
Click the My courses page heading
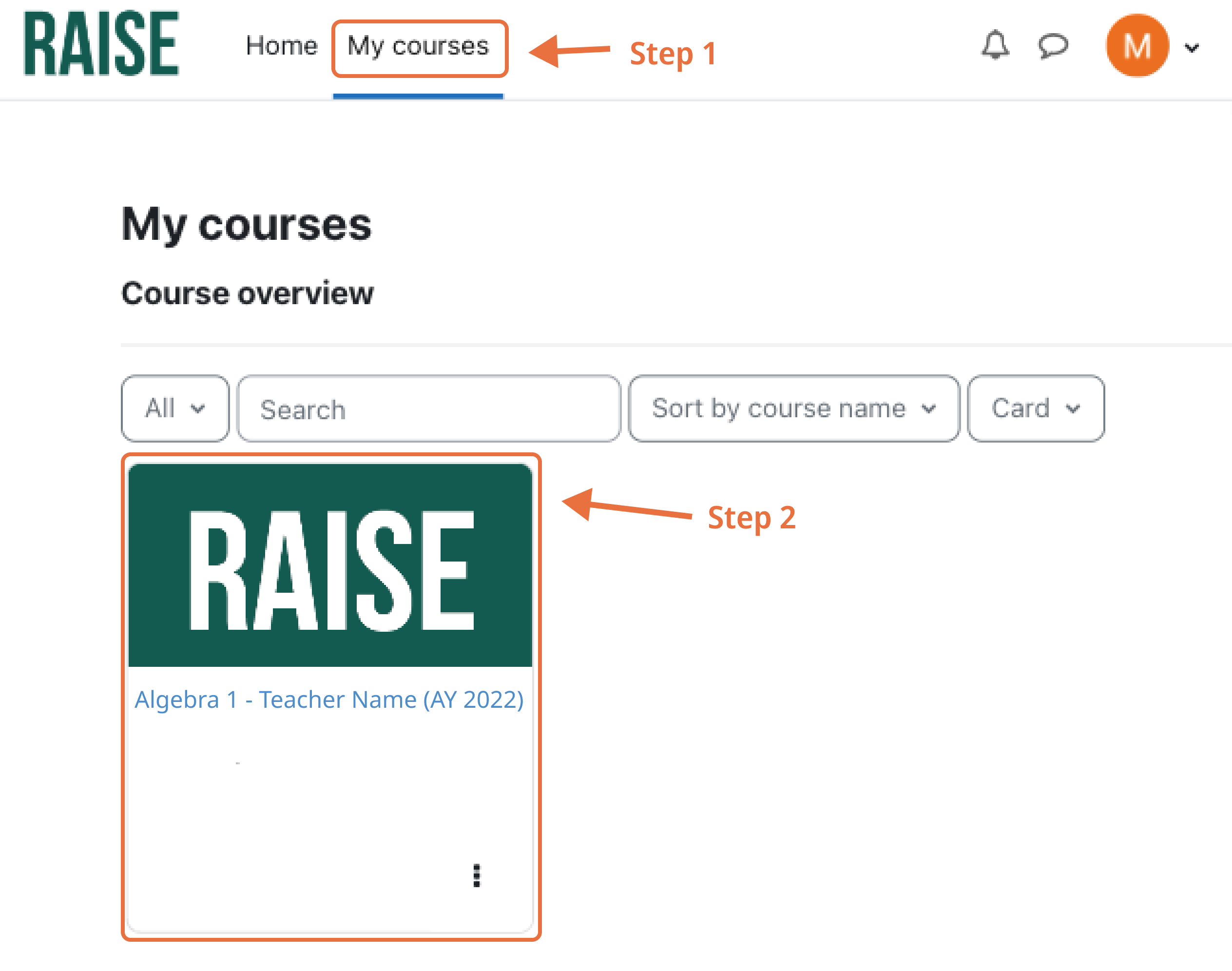246,225
